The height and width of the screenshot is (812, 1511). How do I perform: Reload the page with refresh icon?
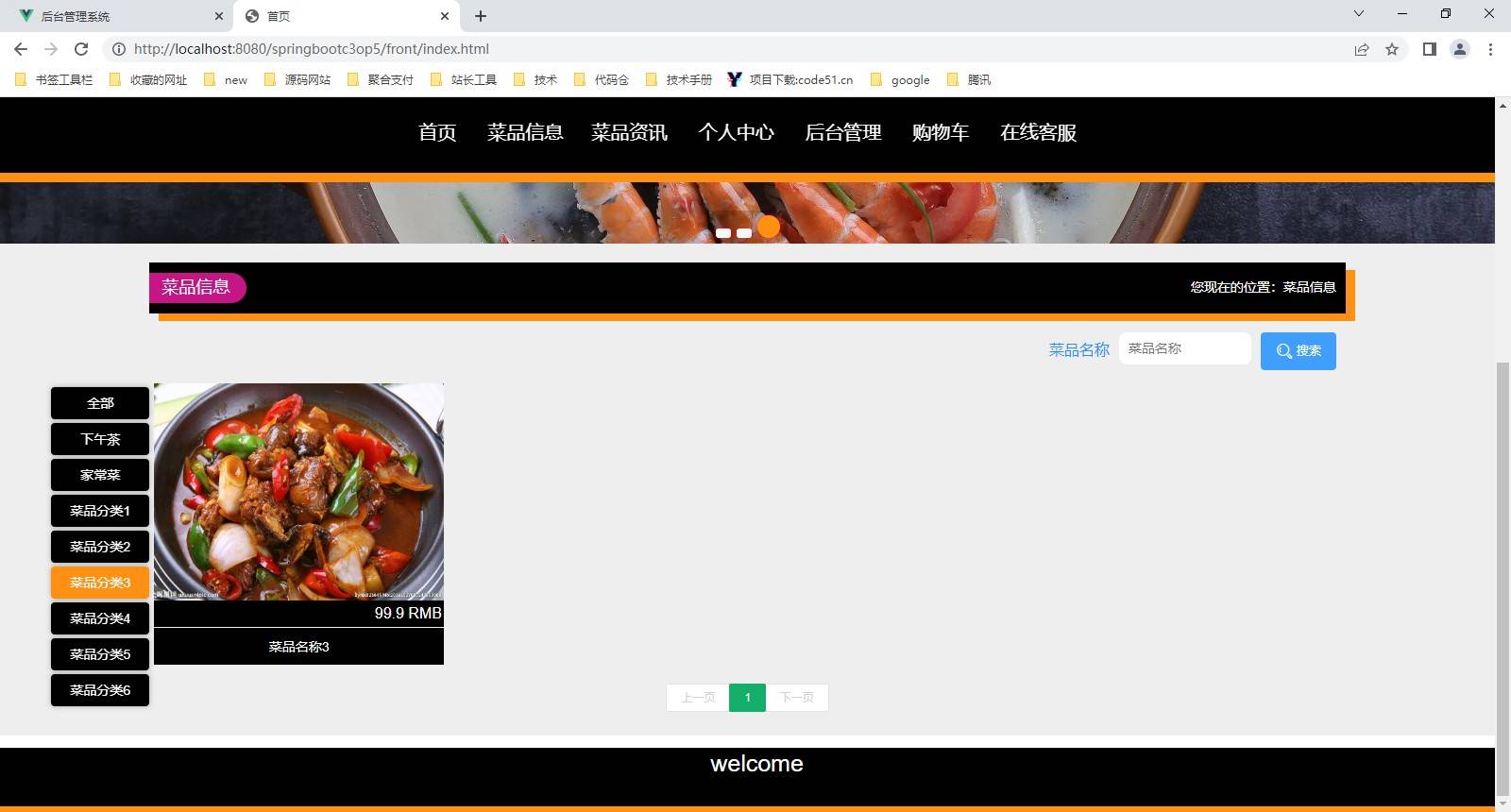81,49
